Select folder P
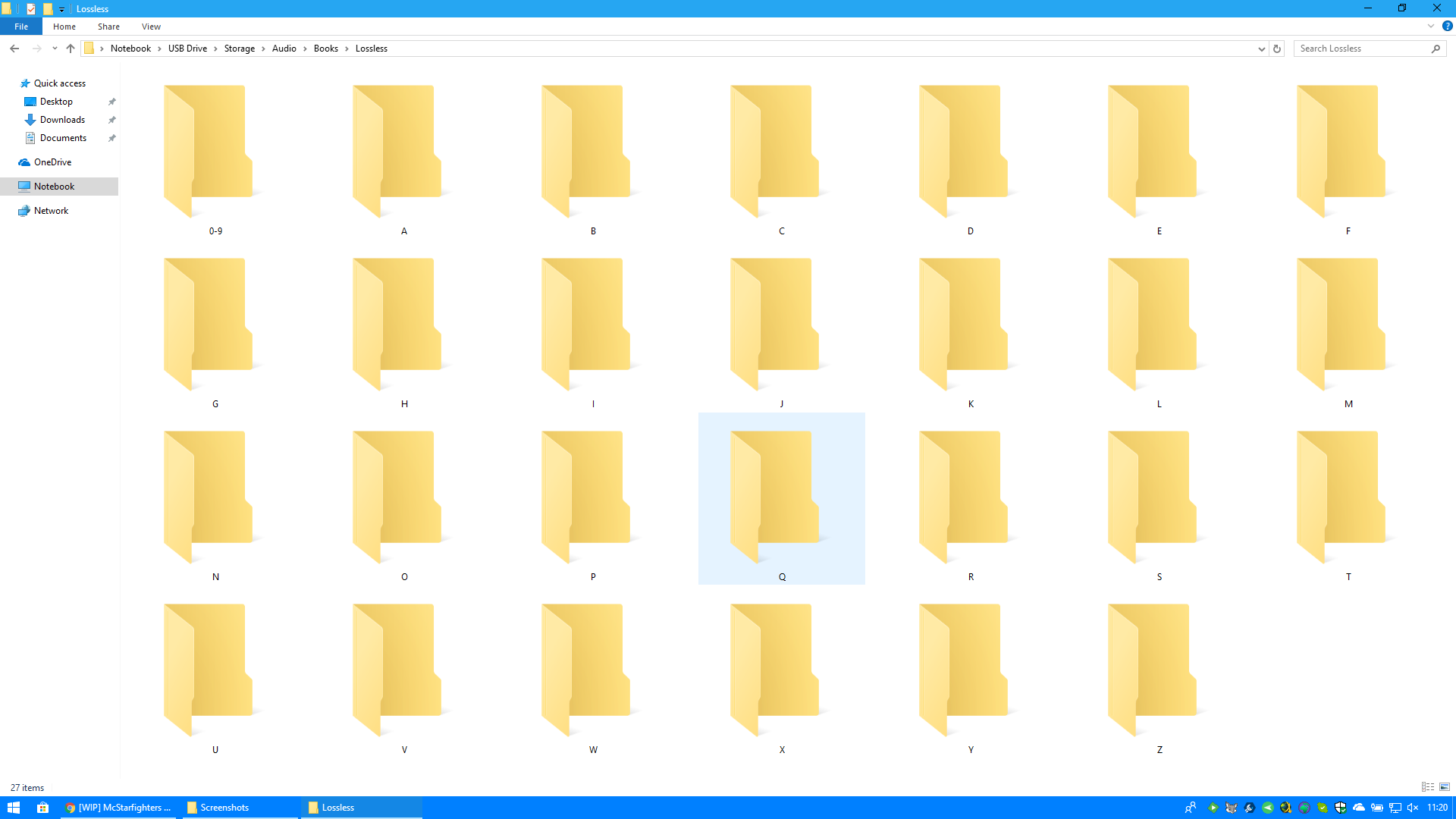 (593, 498)
